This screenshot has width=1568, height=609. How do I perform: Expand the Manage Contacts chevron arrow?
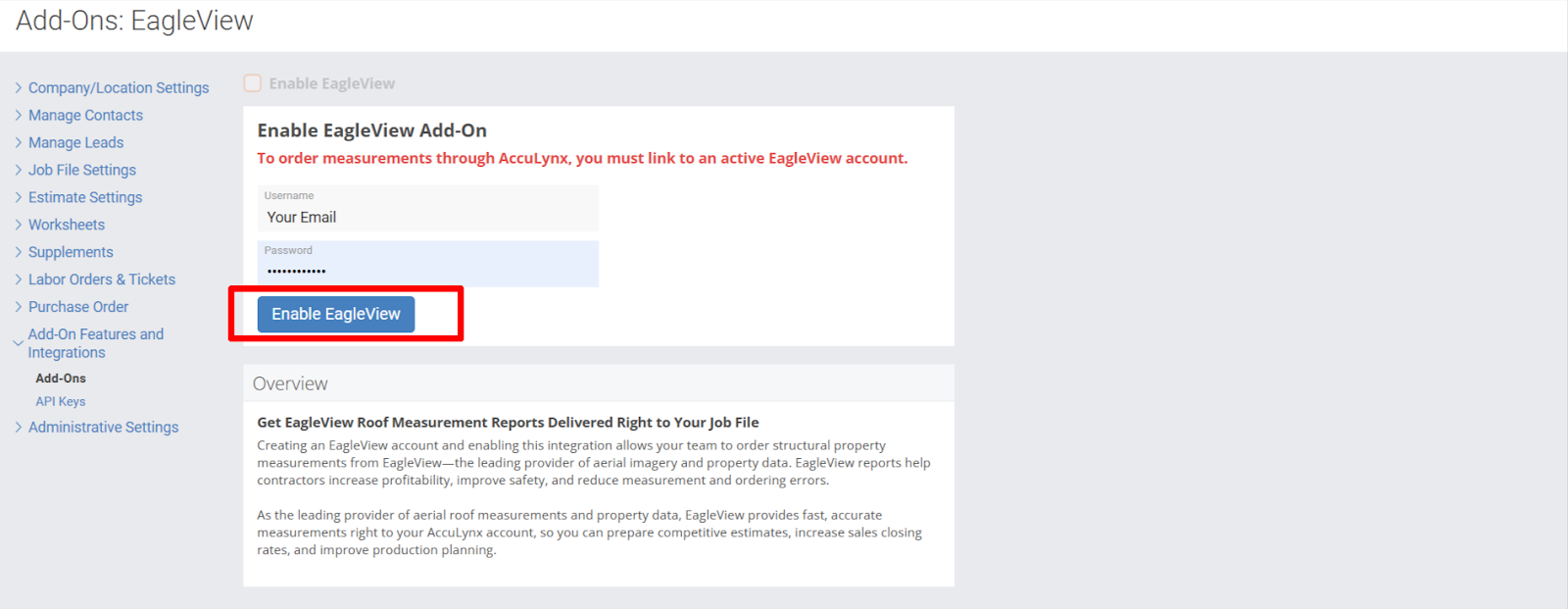pos(19,115)
